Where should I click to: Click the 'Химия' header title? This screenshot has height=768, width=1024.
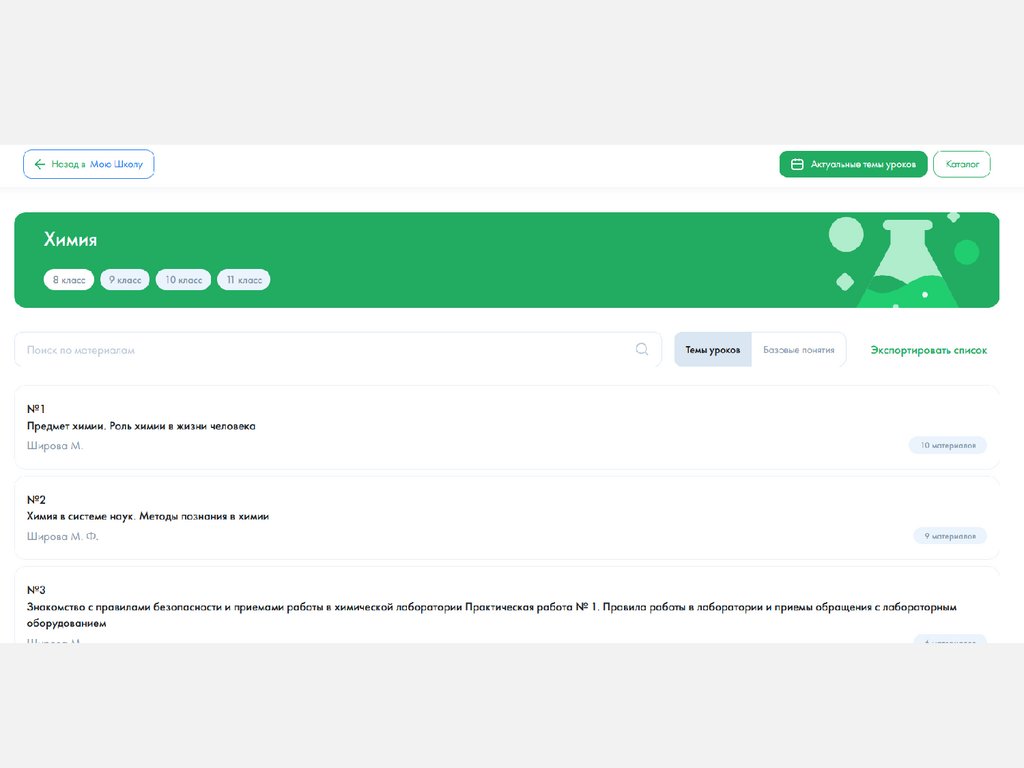click(x=71, y=240)
